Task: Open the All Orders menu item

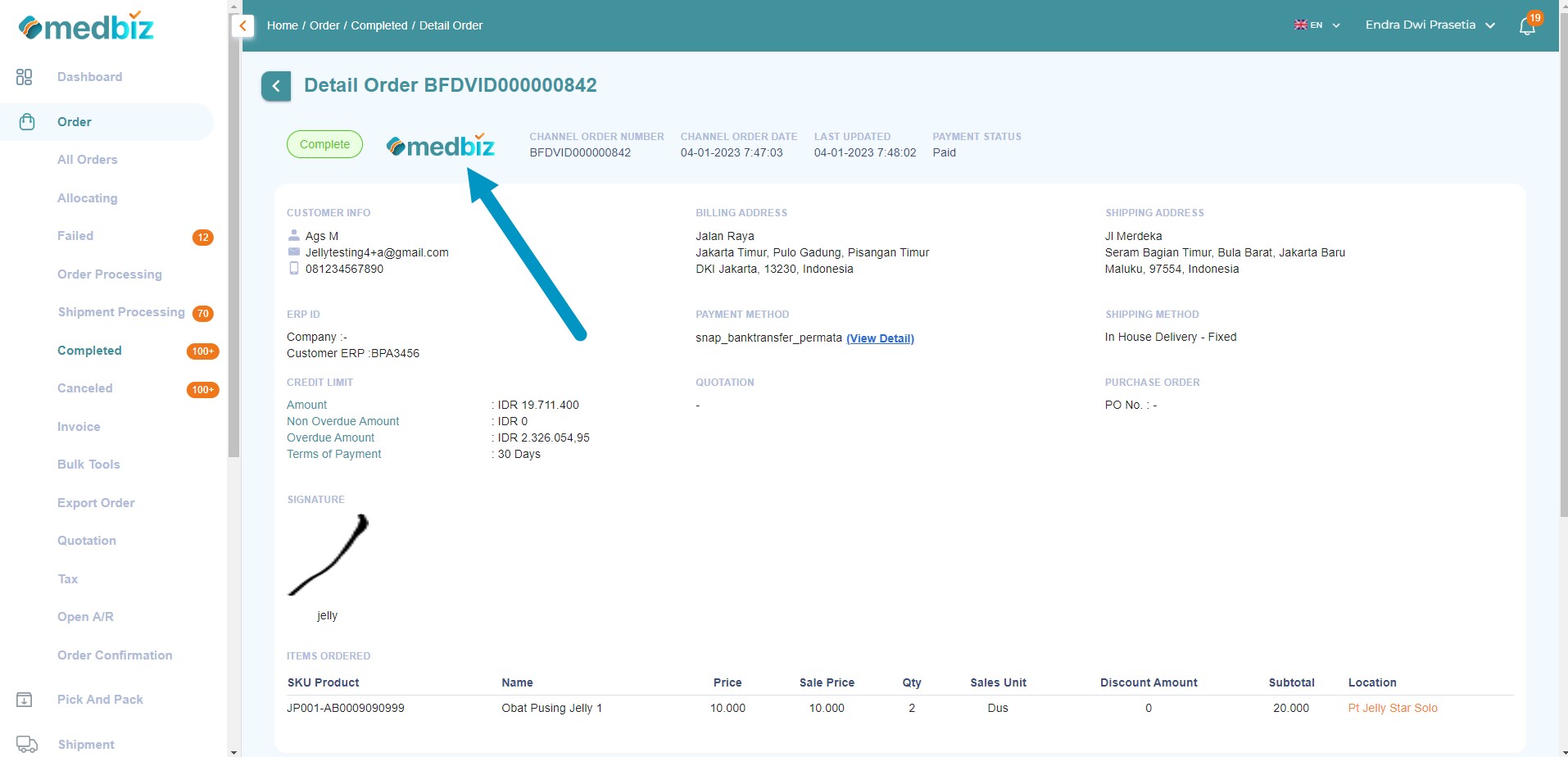Action: 88,159
